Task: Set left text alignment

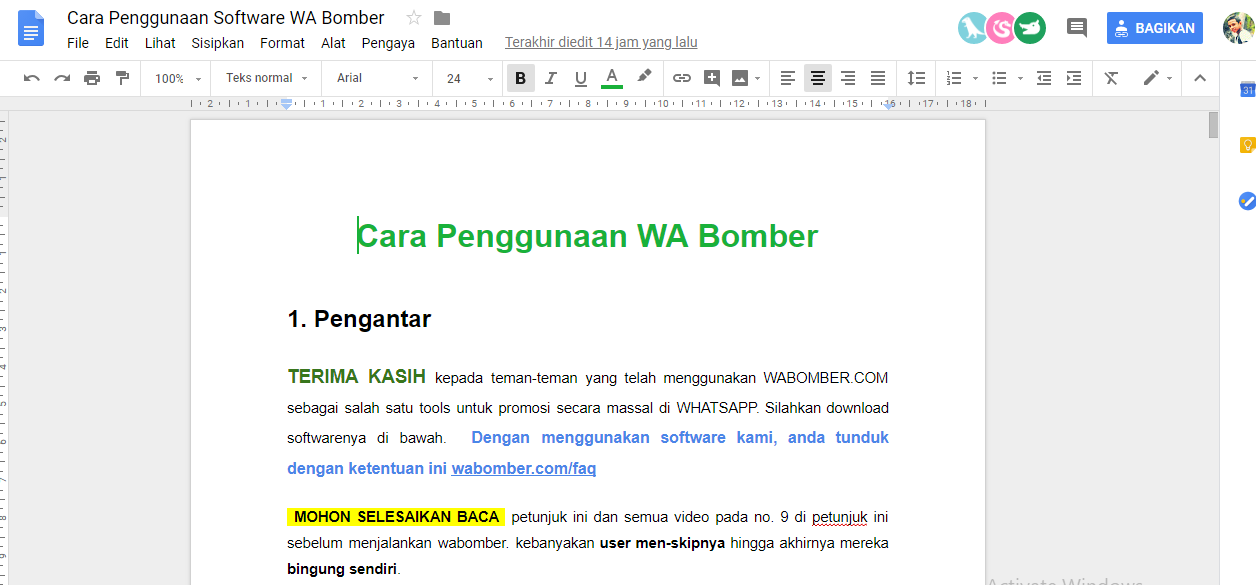Action: coord(788,78)
